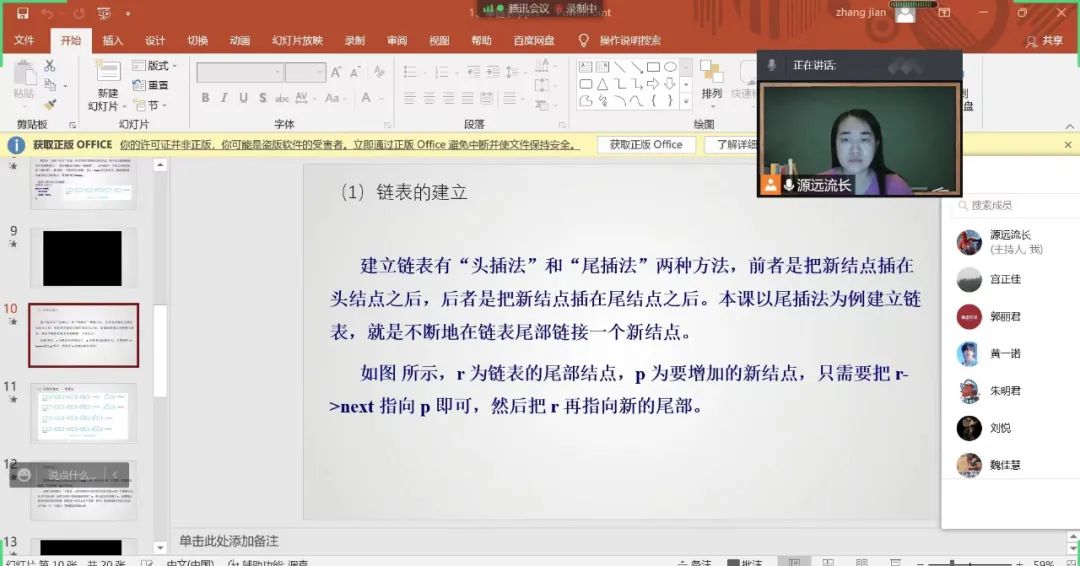The image size is (1080, 566).
Task: Click the Cut scissors icon
Action: 50,66
